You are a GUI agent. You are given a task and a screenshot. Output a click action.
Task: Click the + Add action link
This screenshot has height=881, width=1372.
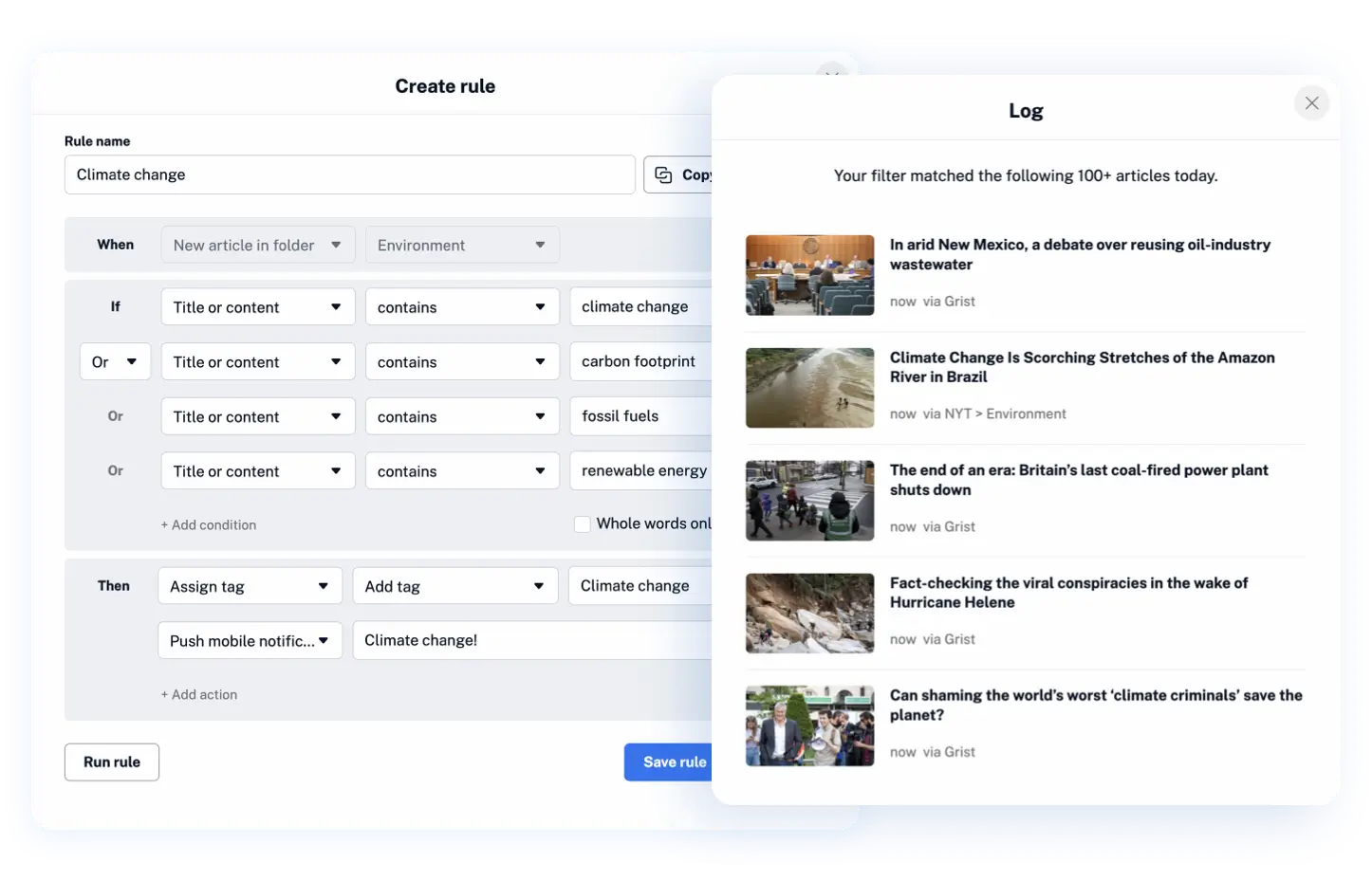tap(199, 695)
